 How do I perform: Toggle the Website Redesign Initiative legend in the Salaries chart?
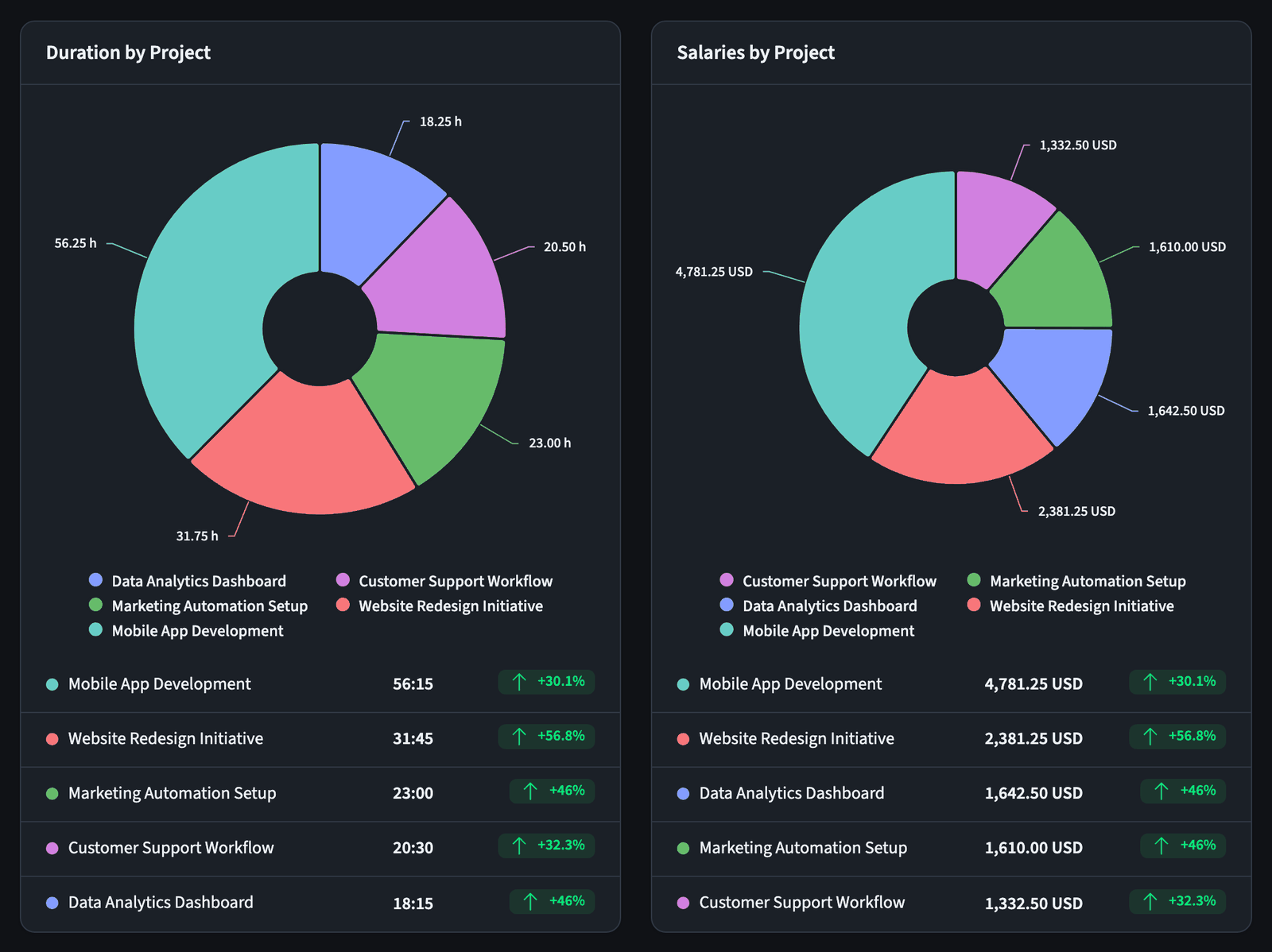tap(1071, 606)
